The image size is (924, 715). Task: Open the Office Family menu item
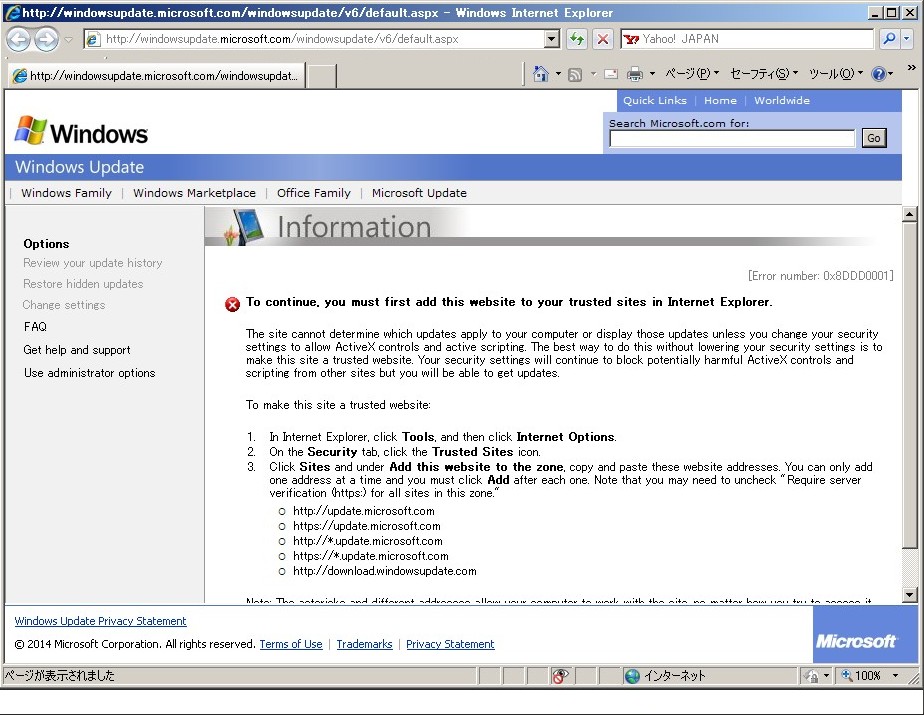click(x=314, y=193)
